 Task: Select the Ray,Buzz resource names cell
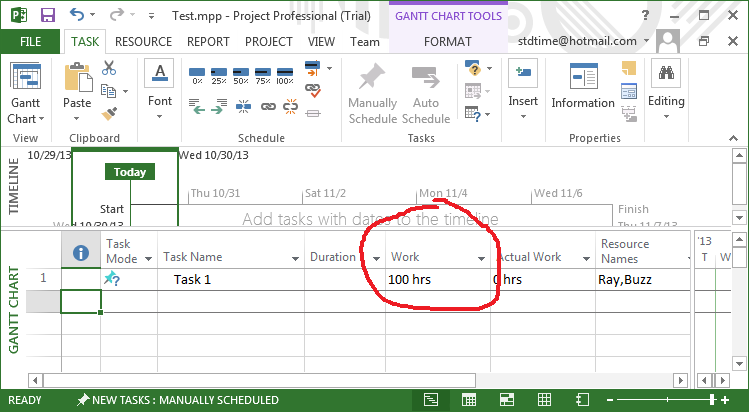coord(643,279)
